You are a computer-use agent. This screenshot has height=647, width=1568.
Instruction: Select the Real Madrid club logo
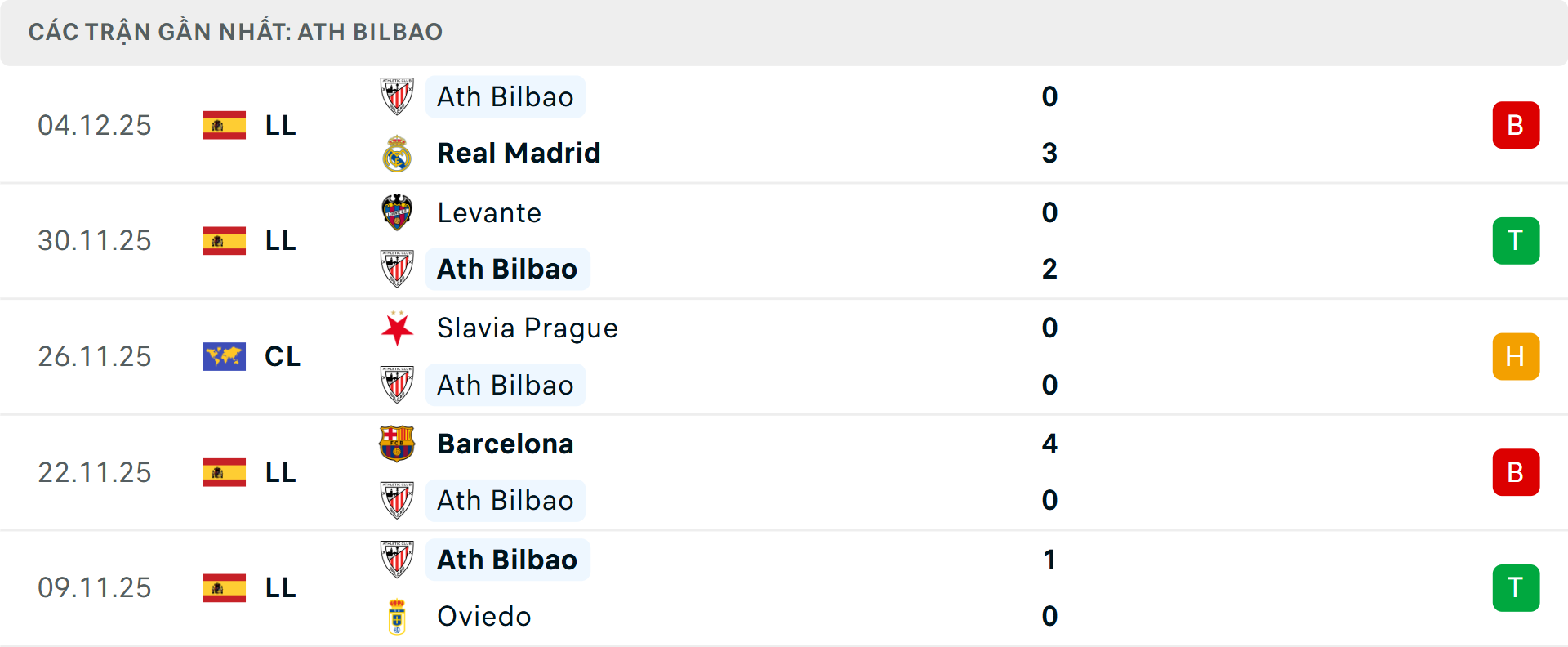point(398,152)
